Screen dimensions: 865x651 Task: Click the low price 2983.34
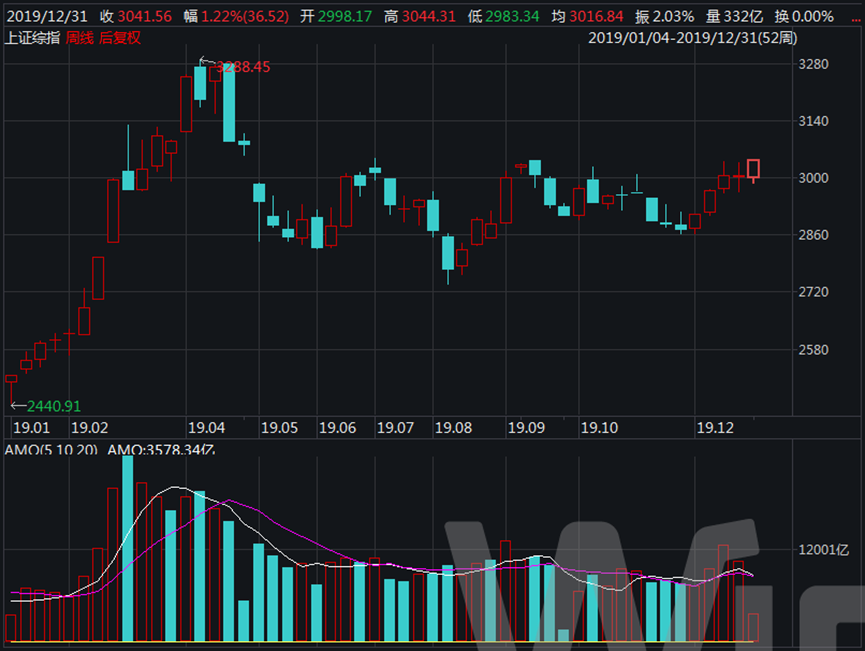coord(512,17)
